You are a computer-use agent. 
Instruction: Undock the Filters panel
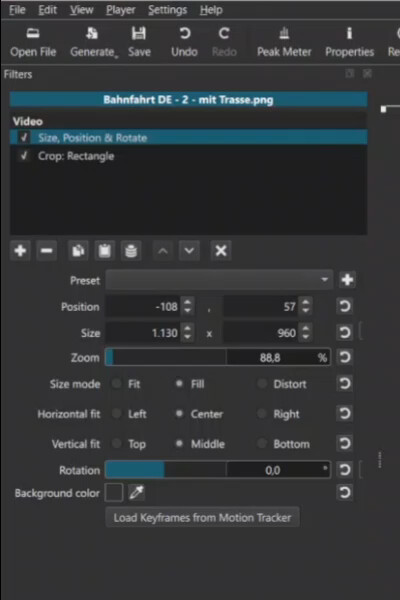click(x=349, y=73)
